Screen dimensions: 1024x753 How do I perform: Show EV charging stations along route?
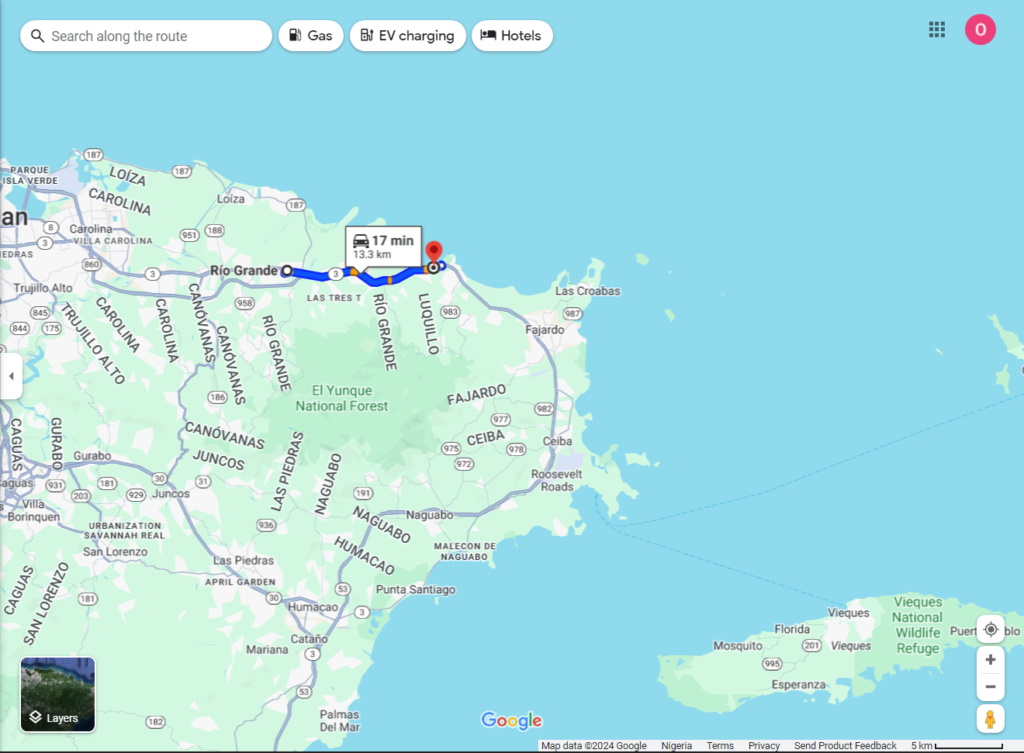click(407, 36)
